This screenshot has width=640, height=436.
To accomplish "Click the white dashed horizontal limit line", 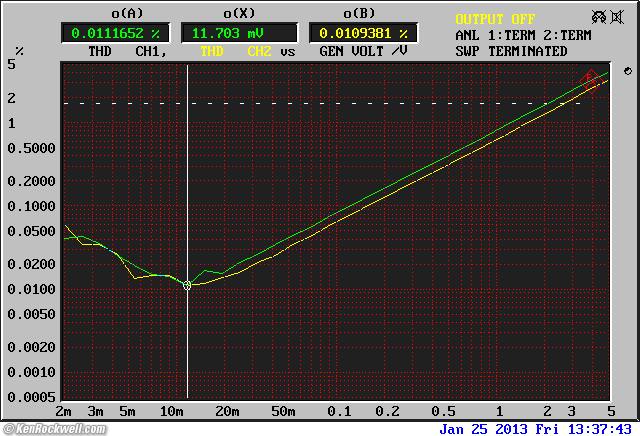I will pos(322,103).
